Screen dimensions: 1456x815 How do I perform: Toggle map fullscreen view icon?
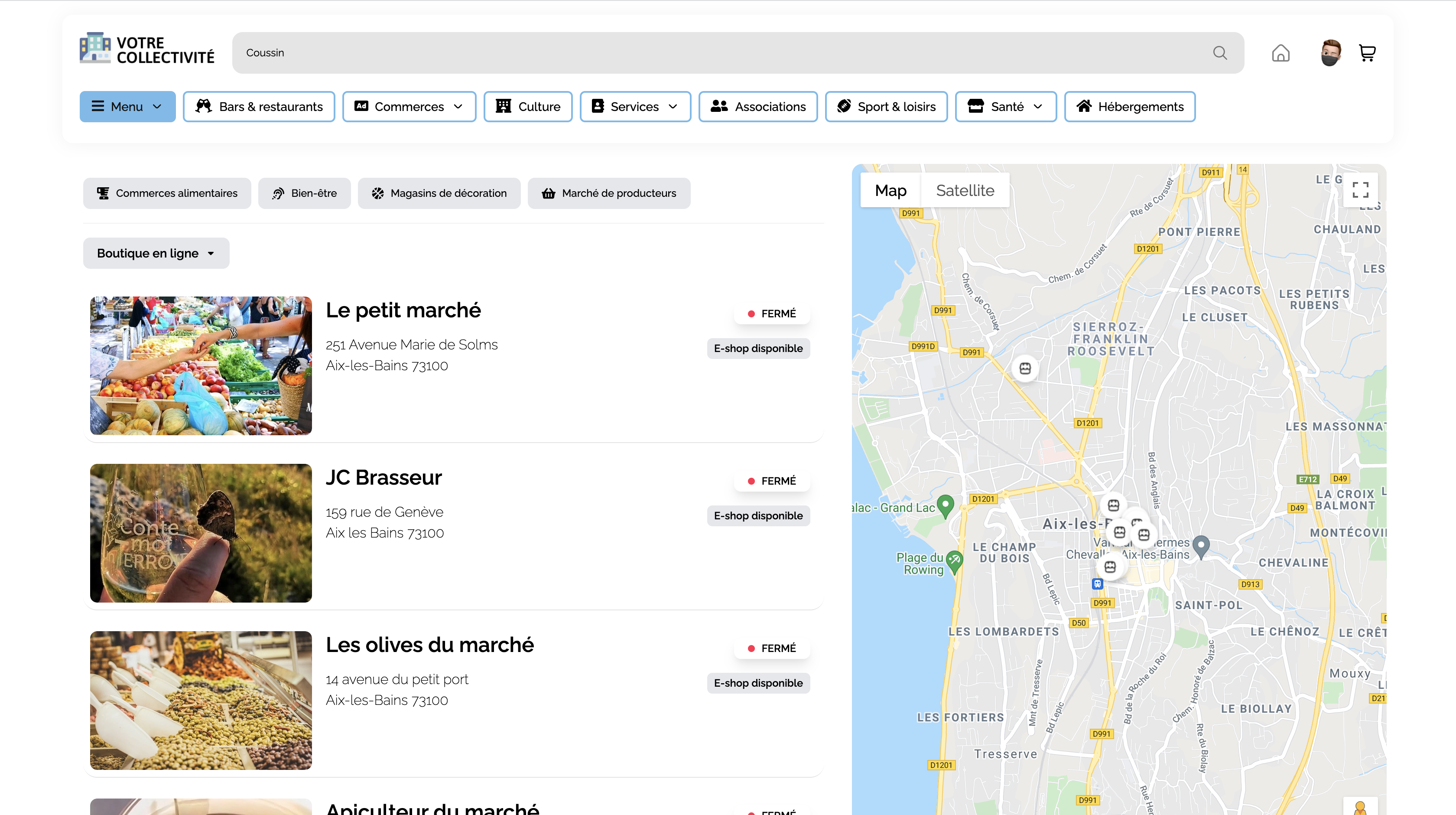tap(1361, 189)
